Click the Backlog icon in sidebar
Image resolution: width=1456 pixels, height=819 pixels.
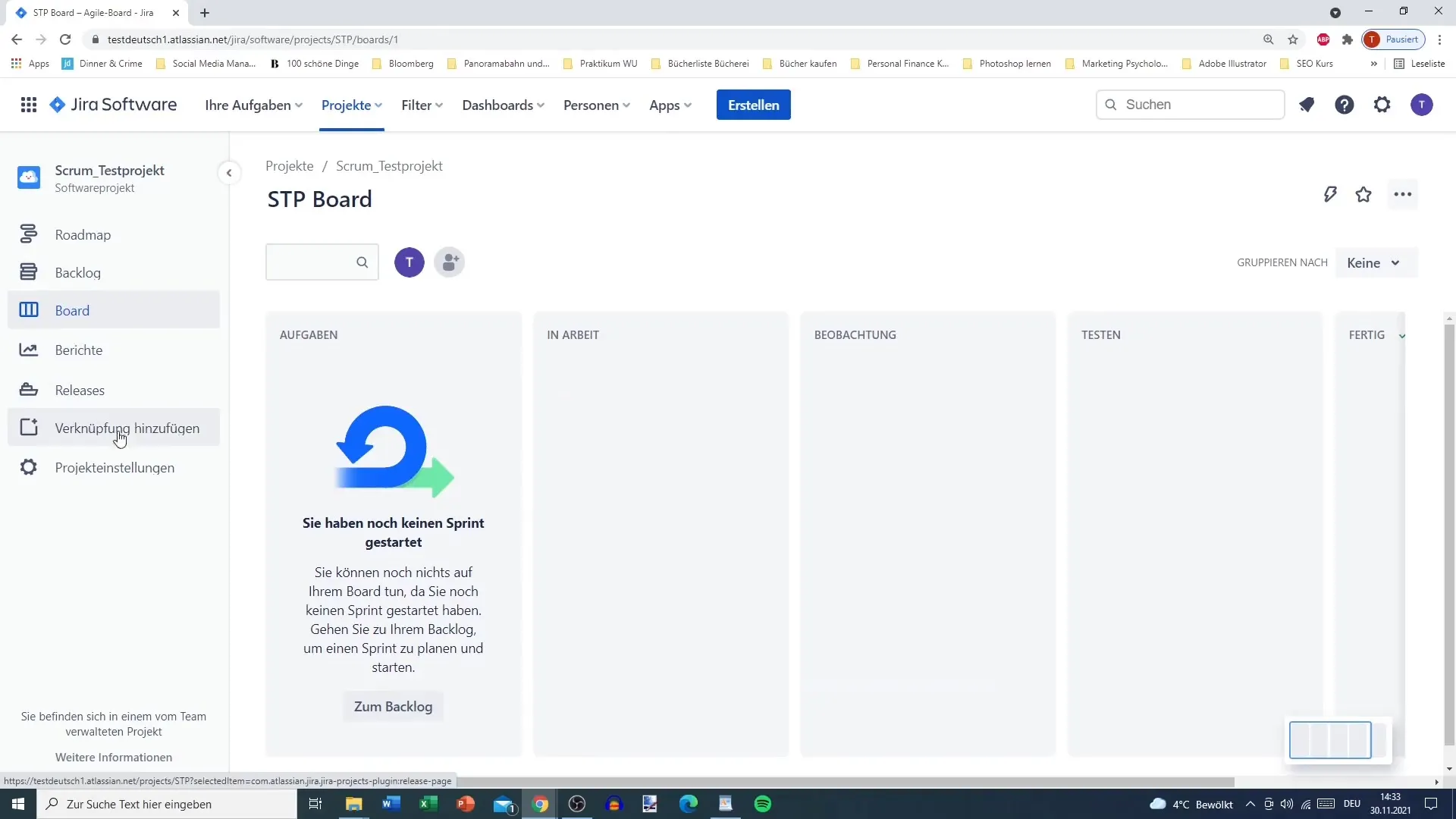pos(27,272)
